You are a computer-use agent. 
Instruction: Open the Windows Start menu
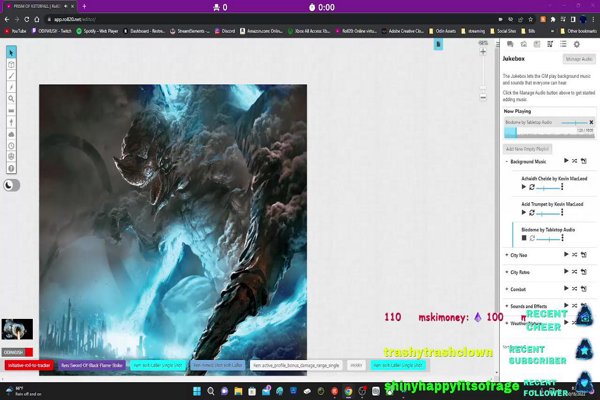197,391
